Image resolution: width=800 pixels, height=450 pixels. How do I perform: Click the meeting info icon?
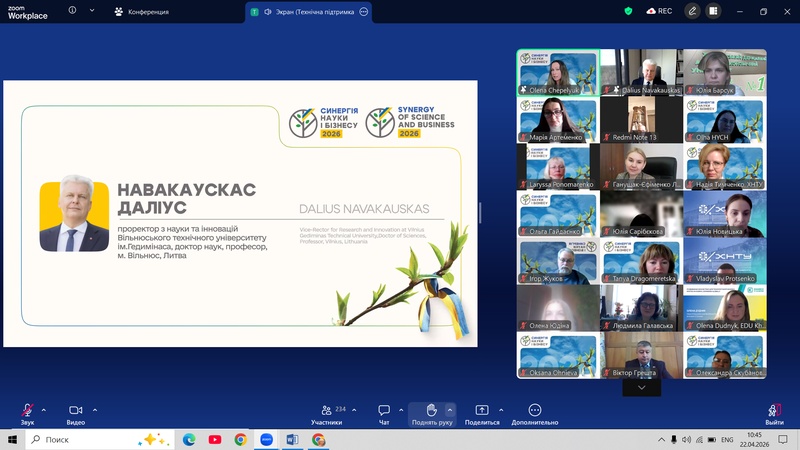pos(72,10)
